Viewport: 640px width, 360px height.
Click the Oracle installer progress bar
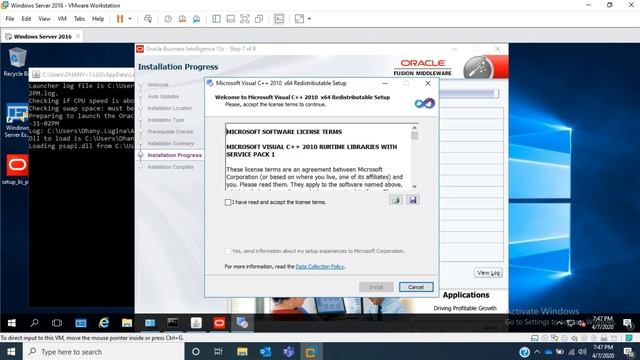(469, 94)
